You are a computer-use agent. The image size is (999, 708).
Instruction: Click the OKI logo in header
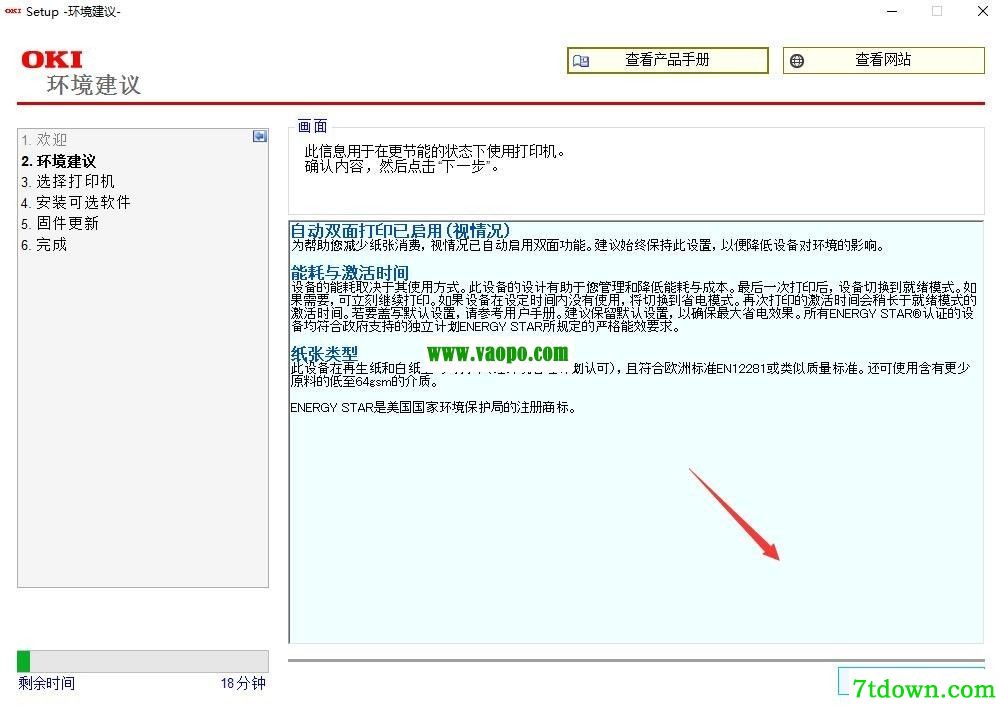(52, 59)
